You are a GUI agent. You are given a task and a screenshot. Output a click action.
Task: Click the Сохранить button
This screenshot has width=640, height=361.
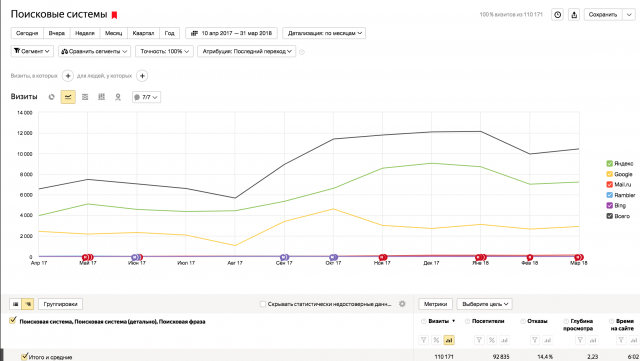coord(603,15)
